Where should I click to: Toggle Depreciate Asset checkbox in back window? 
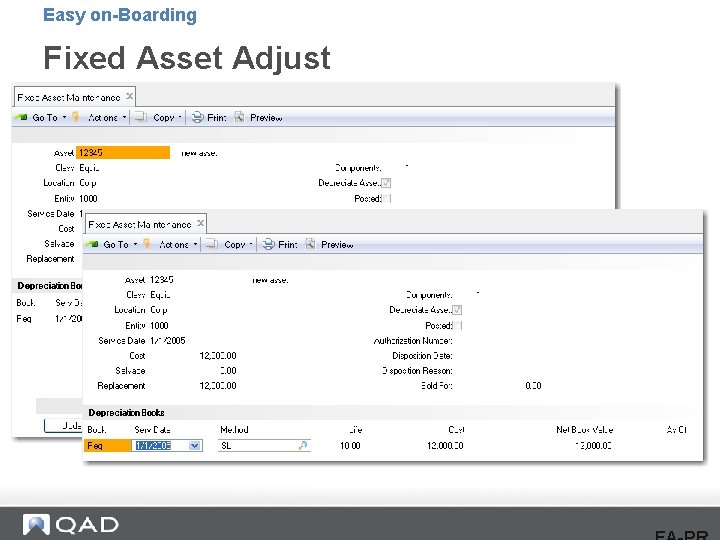coord(386,183)
